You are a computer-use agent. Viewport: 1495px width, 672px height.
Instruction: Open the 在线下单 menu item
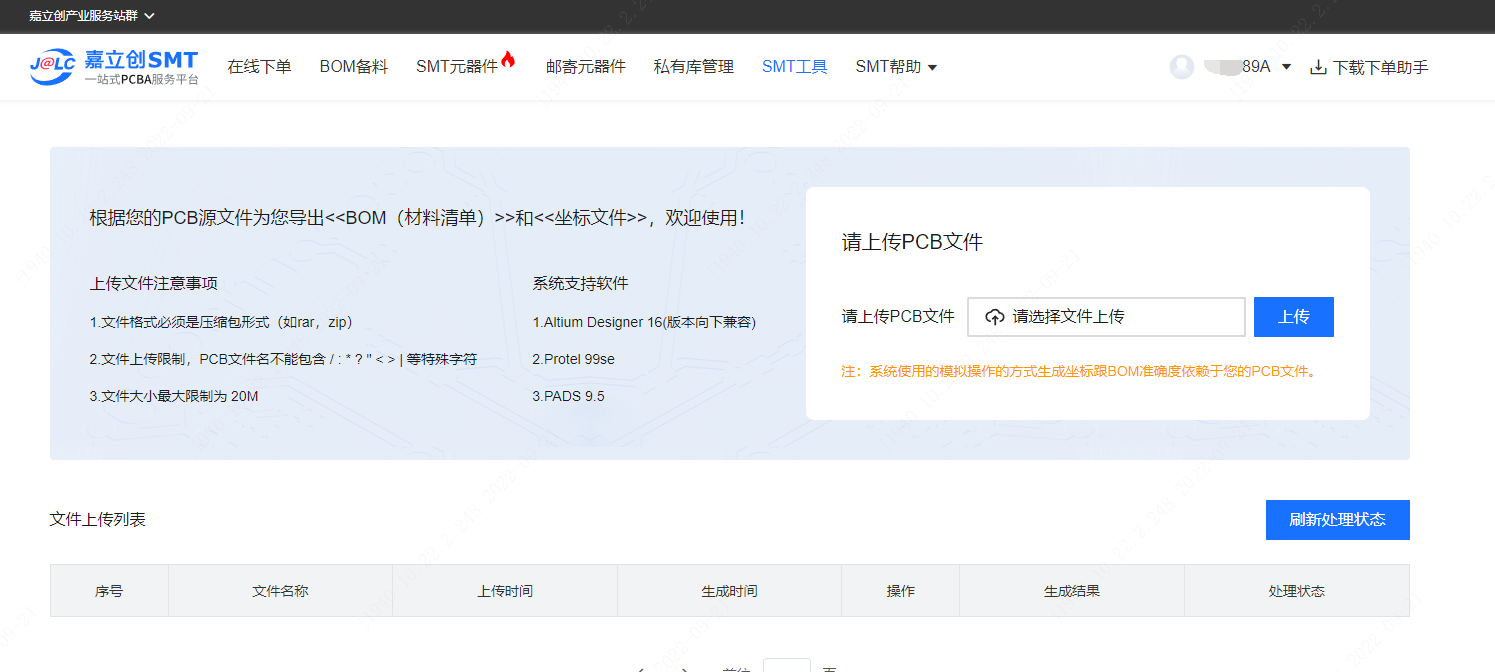point(259,67)
